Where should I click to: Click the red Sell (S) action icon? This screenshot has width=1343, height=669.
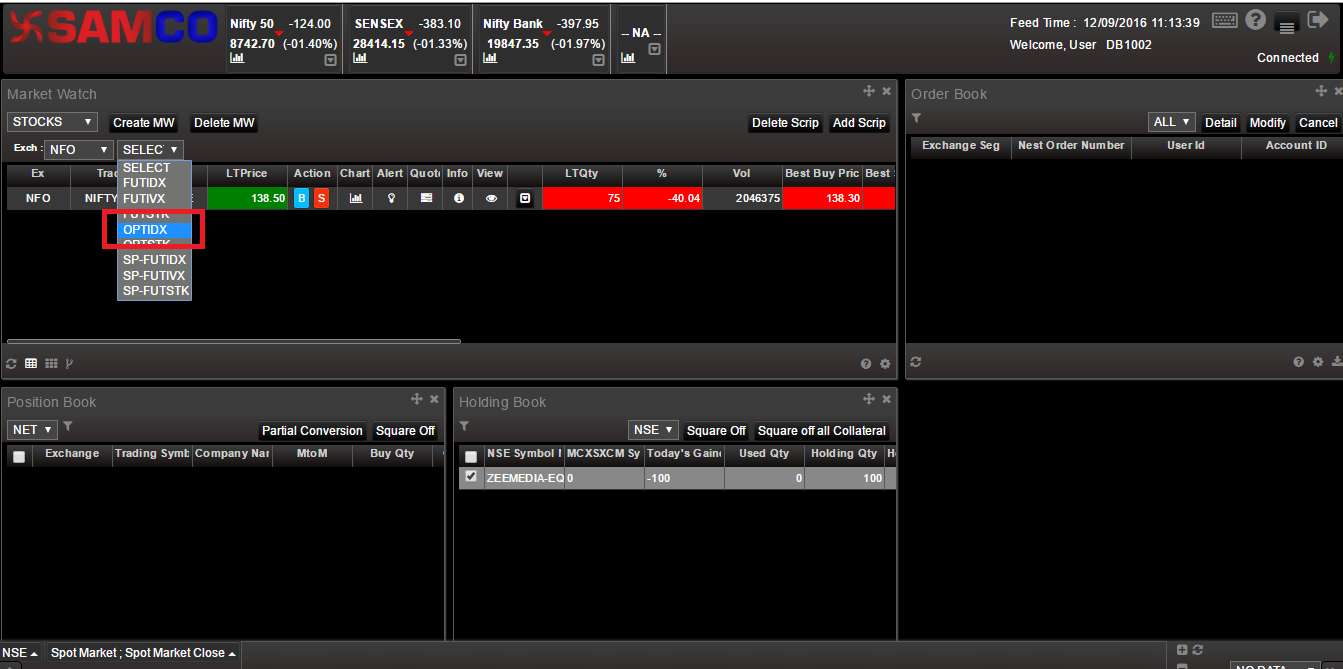tap(321, 198)
